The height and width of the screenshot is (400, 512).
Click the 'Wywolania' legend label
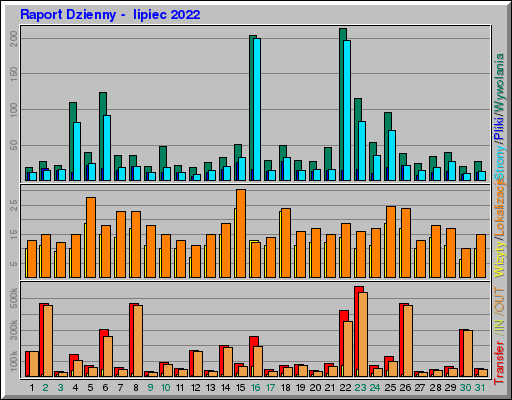tap(499, 82)
